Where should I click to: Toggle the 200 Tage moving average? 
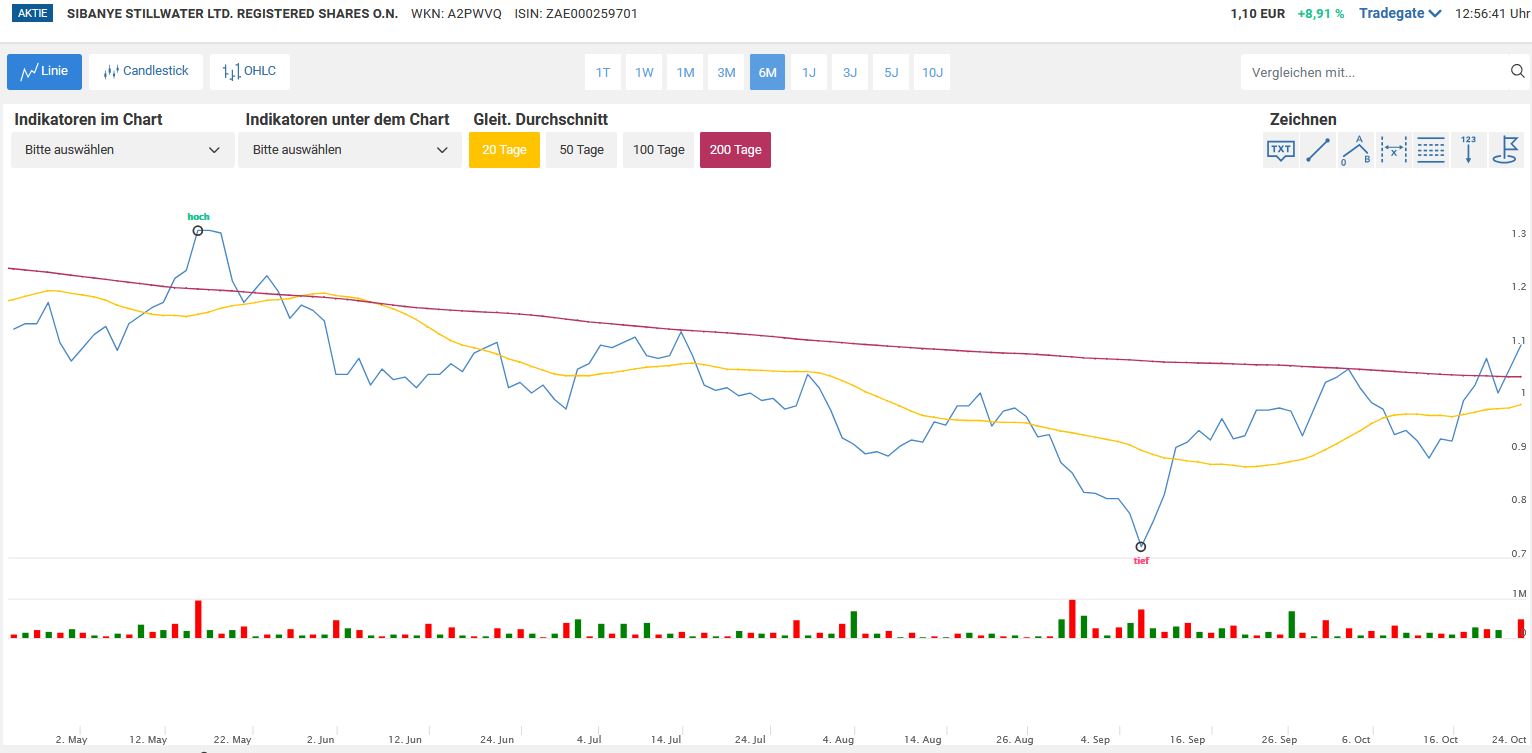coord(735,150)
